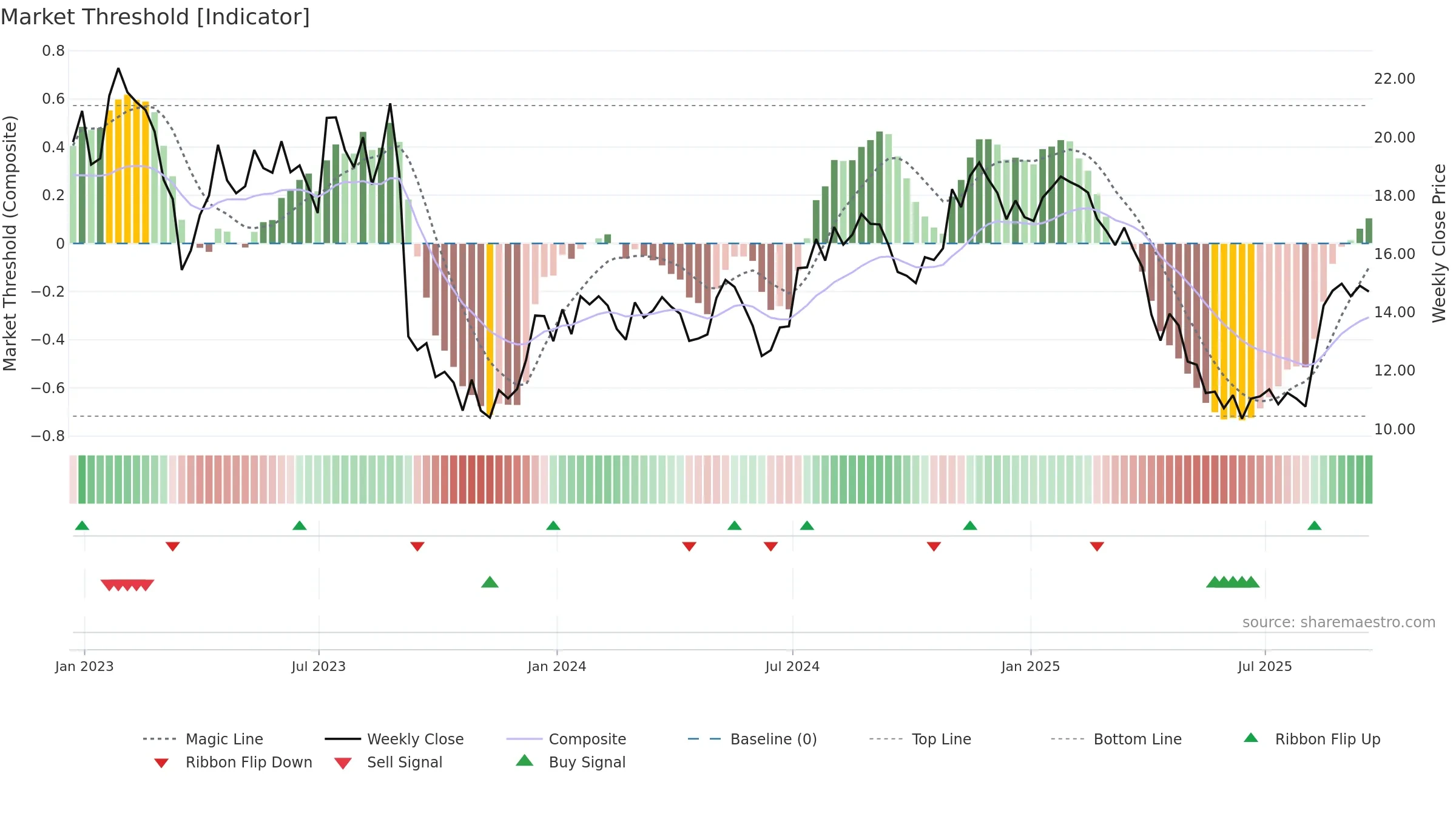This screenshot has width=1456, height=819.
Task: Click the ribbon flip down marker just before Jul 2024
Action: click(x=771, y=547)
